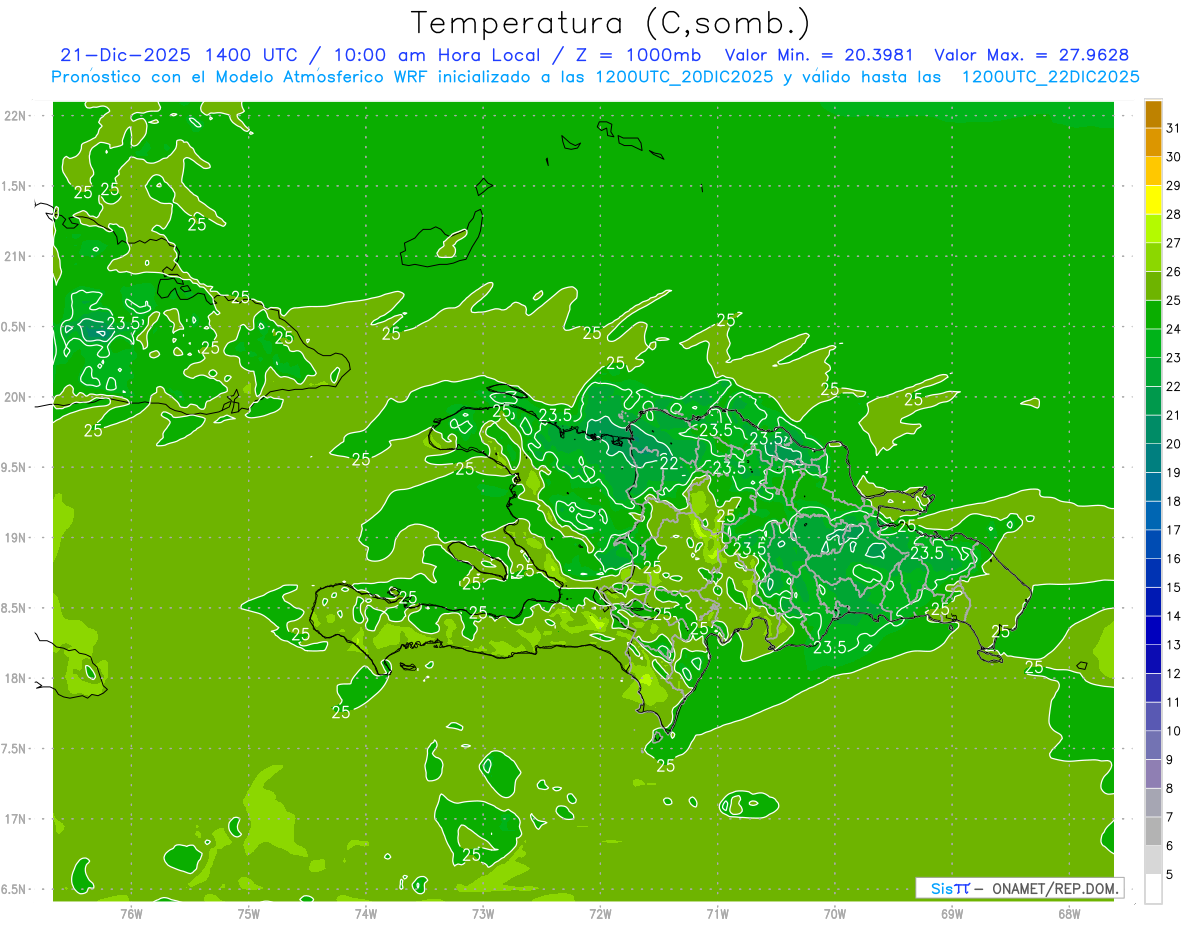
Task: Click the '18N' latitude axis label
Action: coord(15,678)
